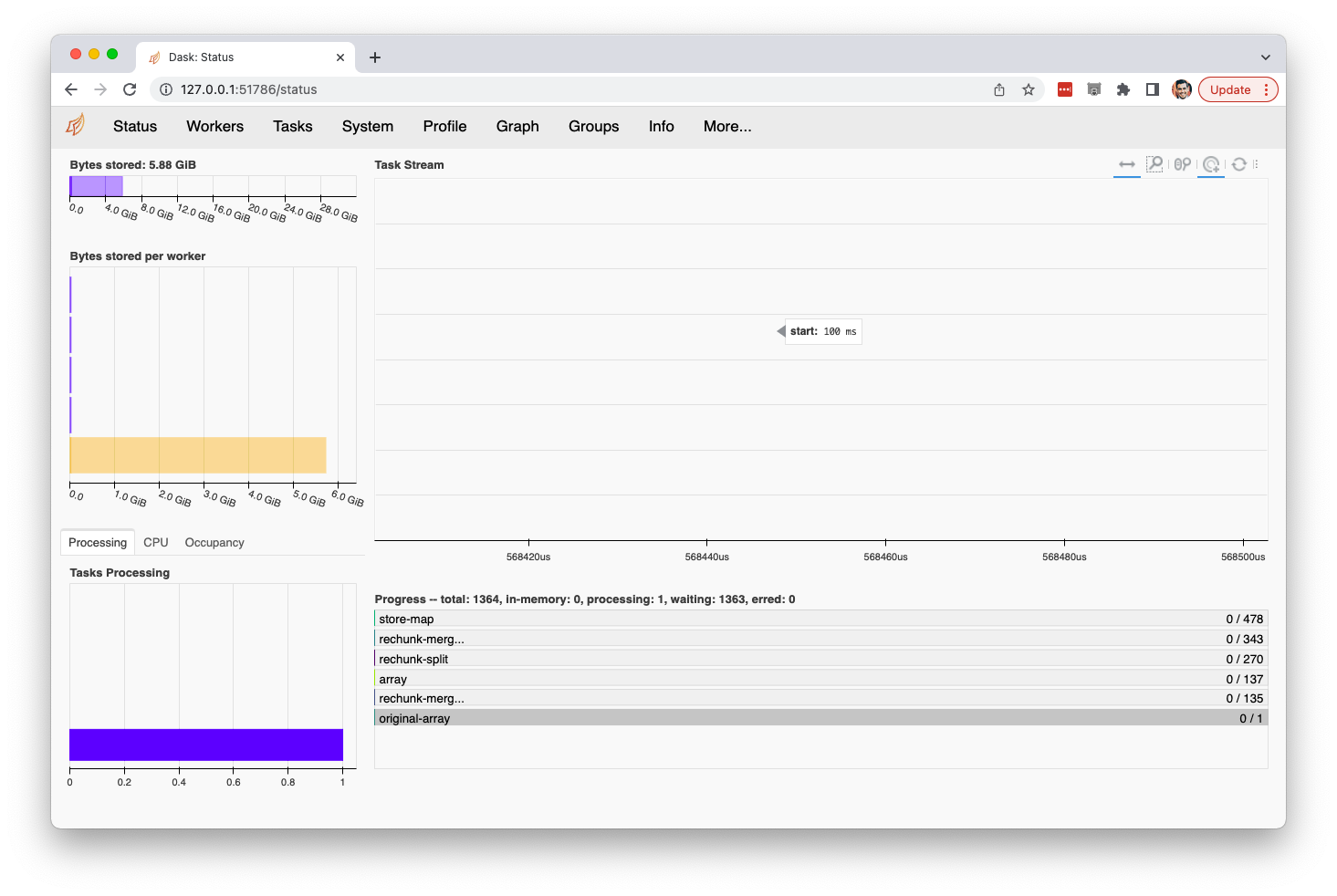Screen dimensions: 1337x896
Task: Click the Dask logo in the navbar
Action: (x=75, y=125)
